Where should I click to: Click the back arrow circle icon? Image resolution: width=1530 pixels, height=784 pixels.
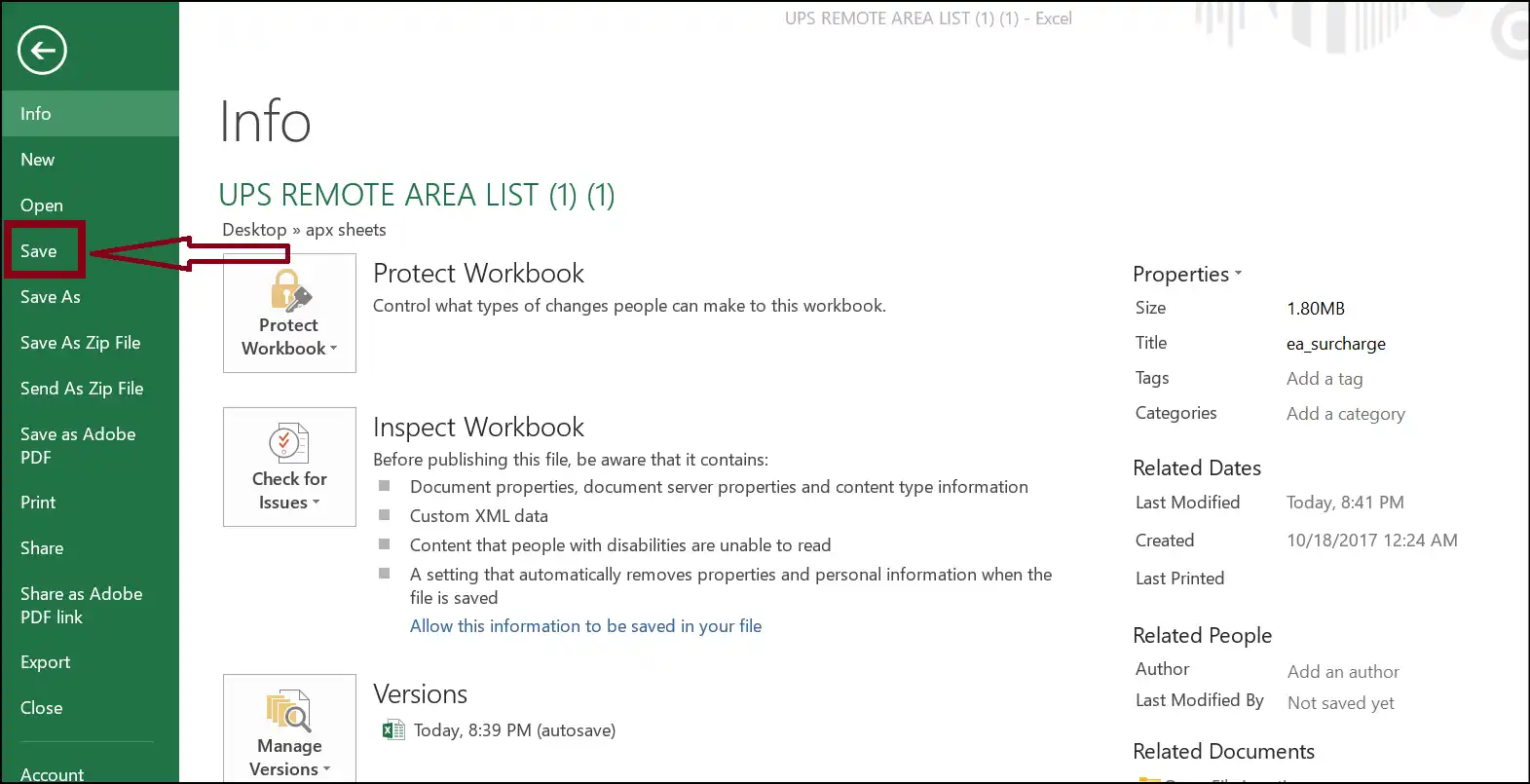point(42,51)
